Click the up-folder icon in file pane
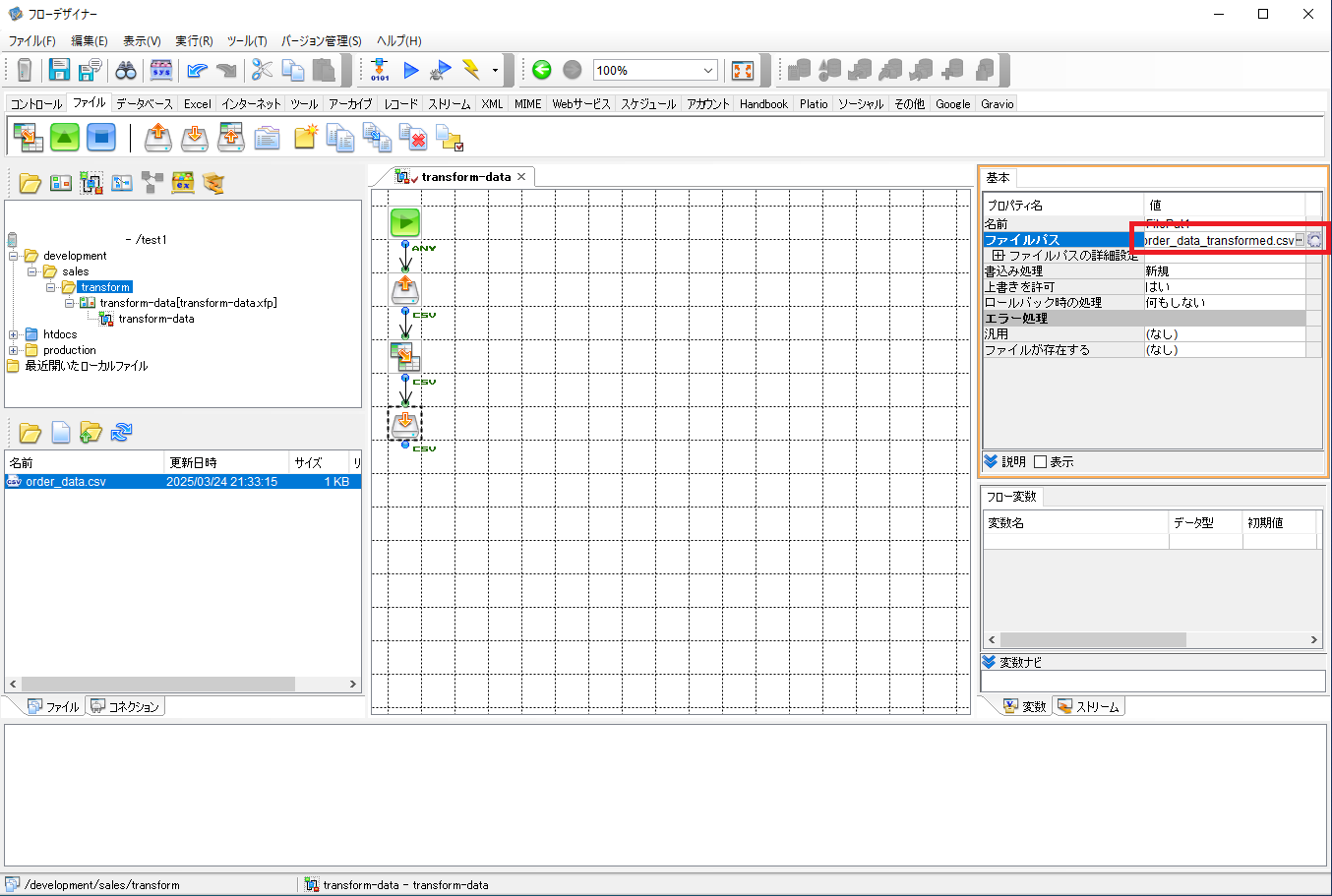 click(91, 432)
